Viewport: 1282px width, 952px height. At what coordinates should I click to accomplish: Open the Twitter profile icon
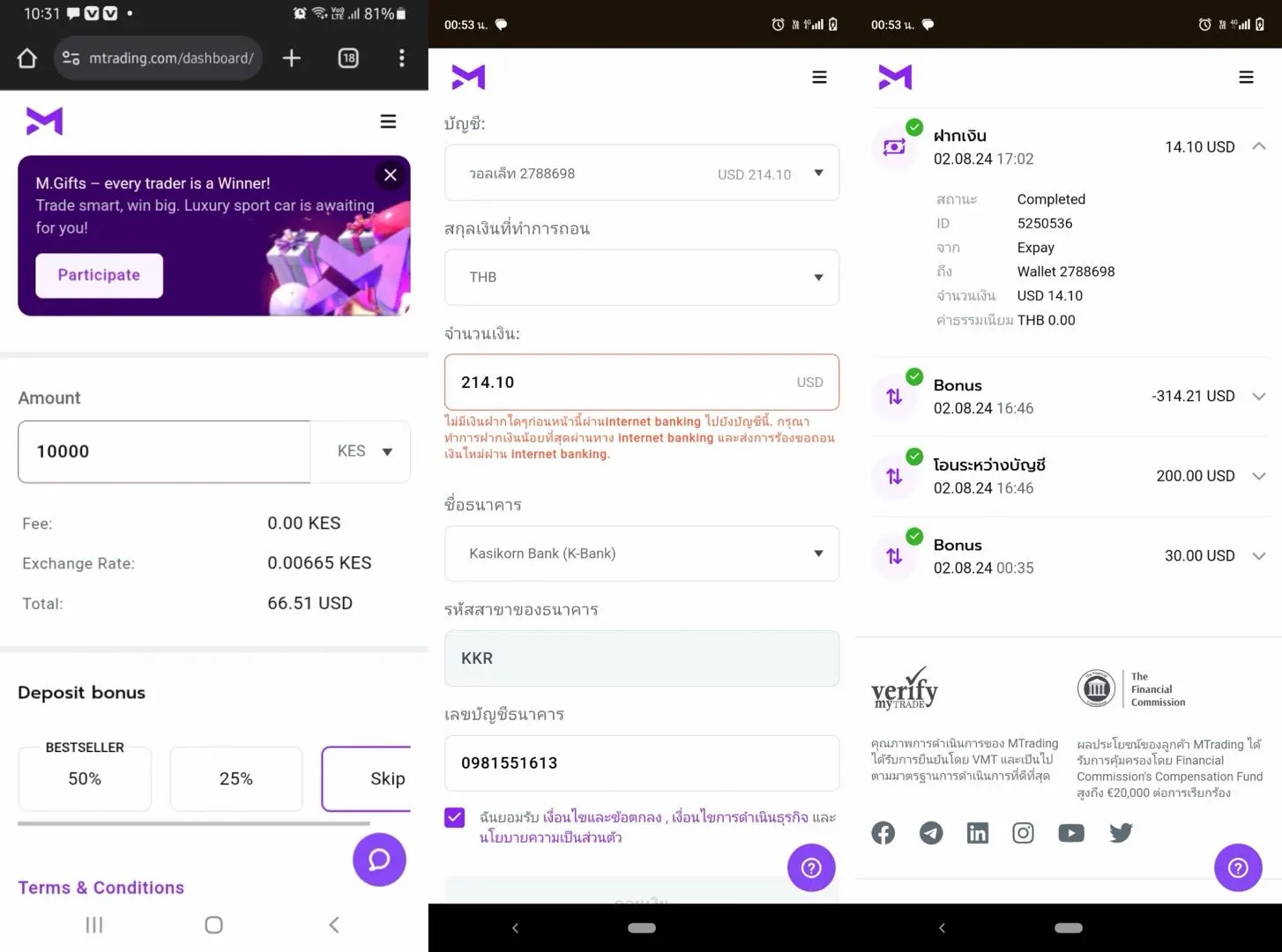[x=1121, y=833]
